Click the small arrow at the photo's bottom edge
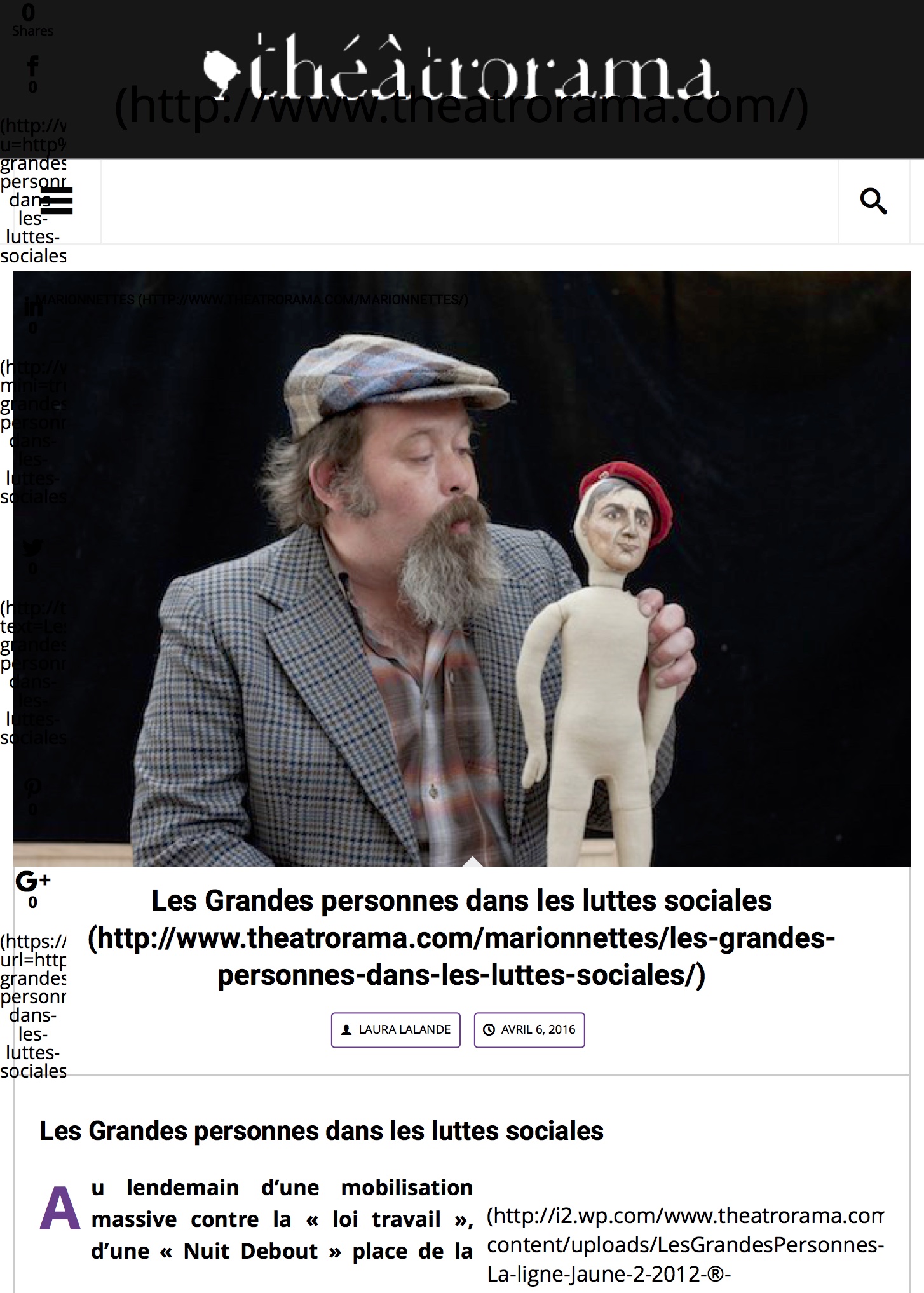924x1293 pixels. click(x=472, y=862)
